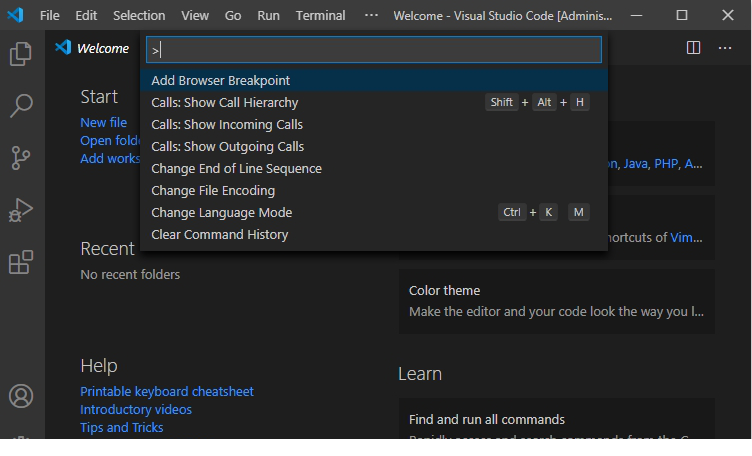Open the Run and Debug view
This screenshot has height=456, width=752.
click(21, 210)
